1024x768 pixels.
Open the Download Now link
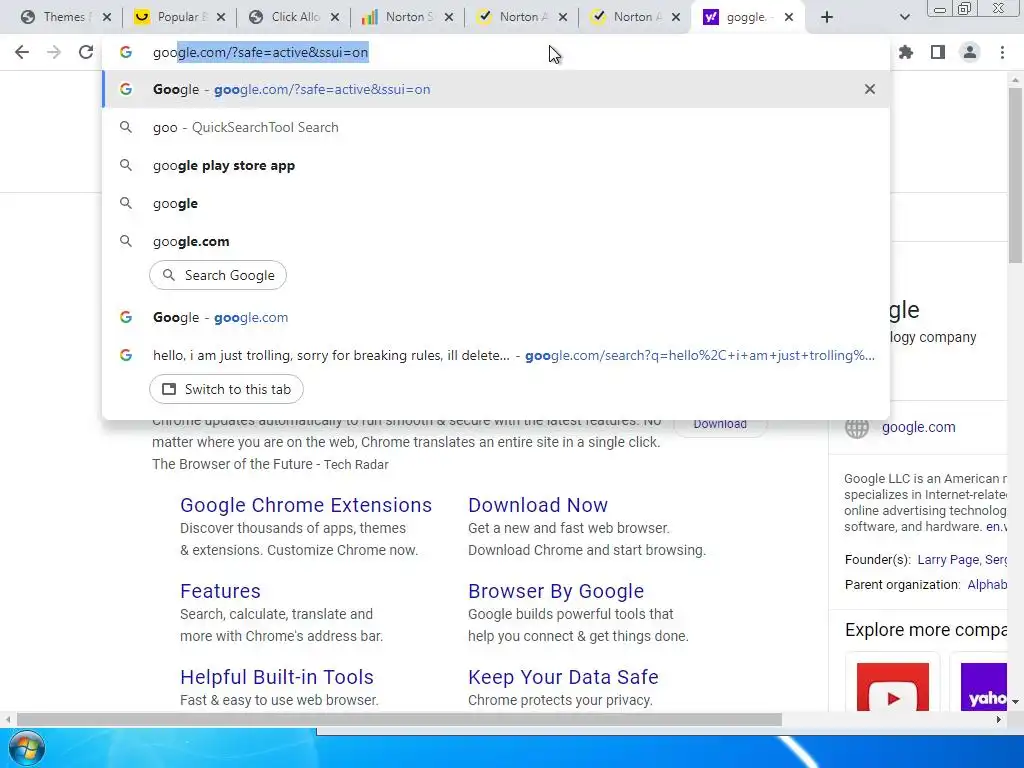537,505
